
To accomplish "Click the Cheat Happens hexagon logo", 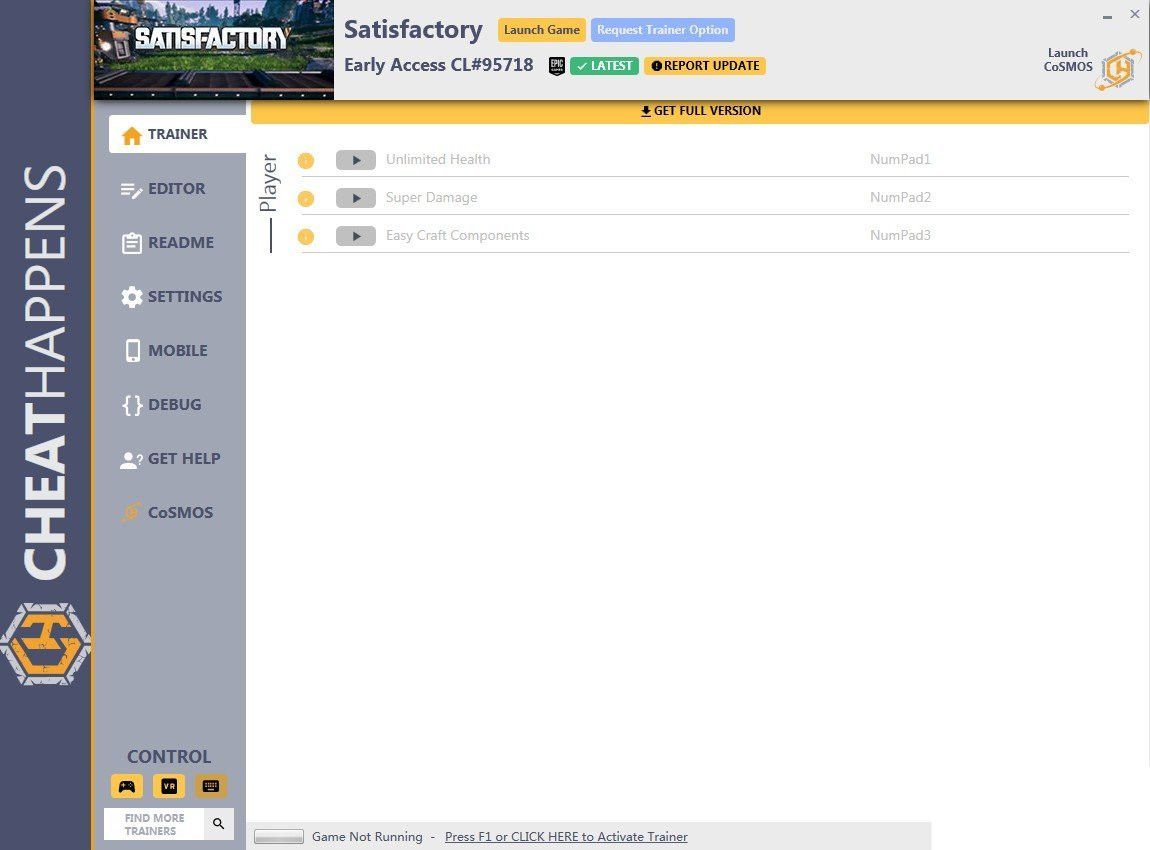I will click(45, 644).
